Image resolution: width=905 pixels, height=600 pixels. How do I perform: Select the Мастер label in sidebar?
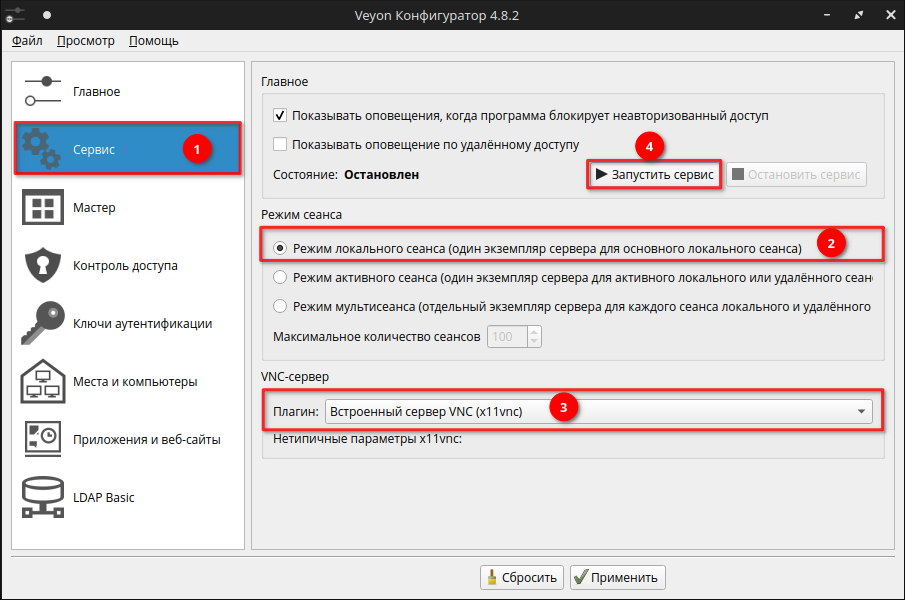tap(94, 208)
